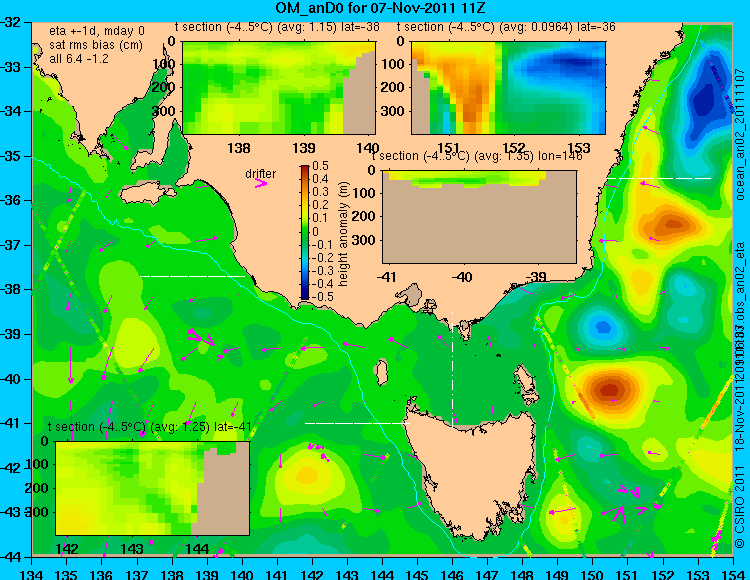Click the 143 label under the lat=-41 inset
Viewport: 750px width, 580px height.
(133, 549)
